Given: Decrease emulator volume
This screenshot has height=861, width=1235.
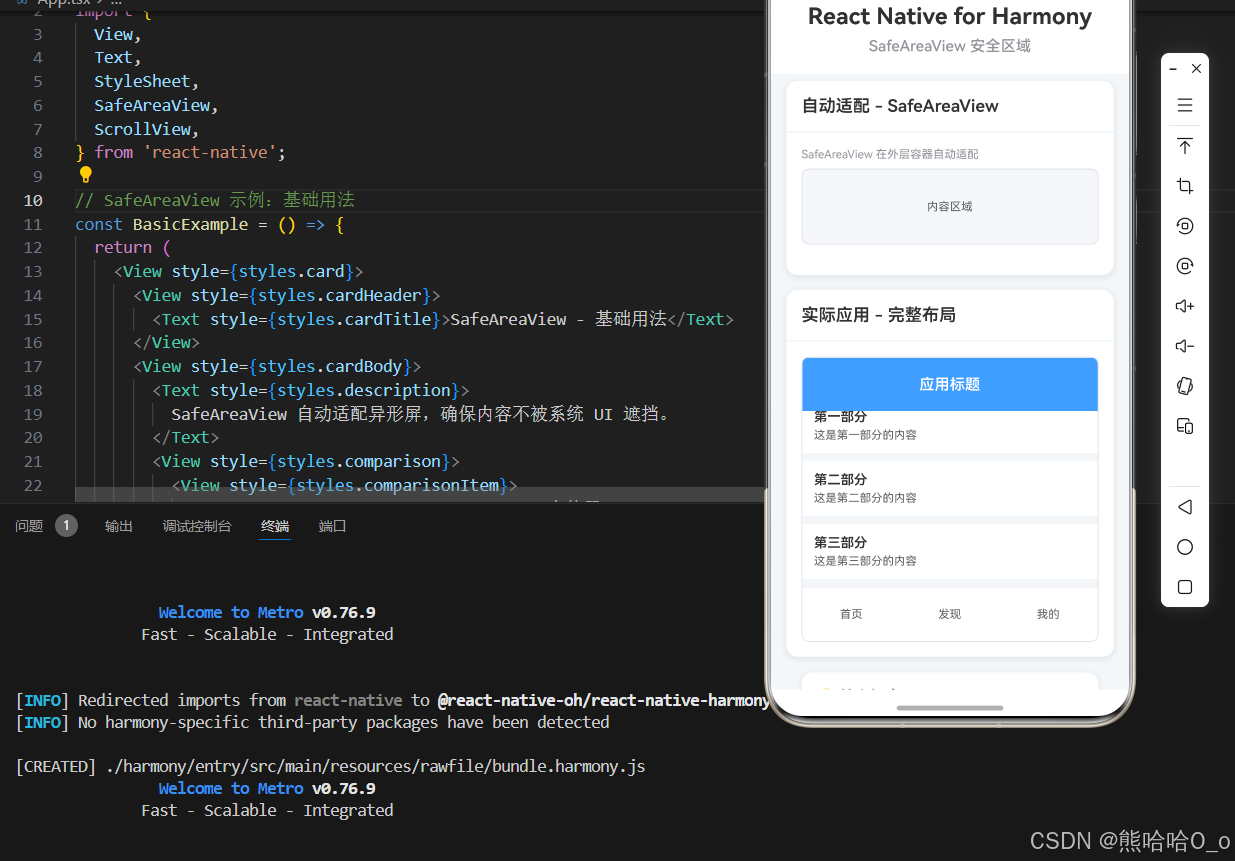Looking at the screenshot, I should (1185, 346).
